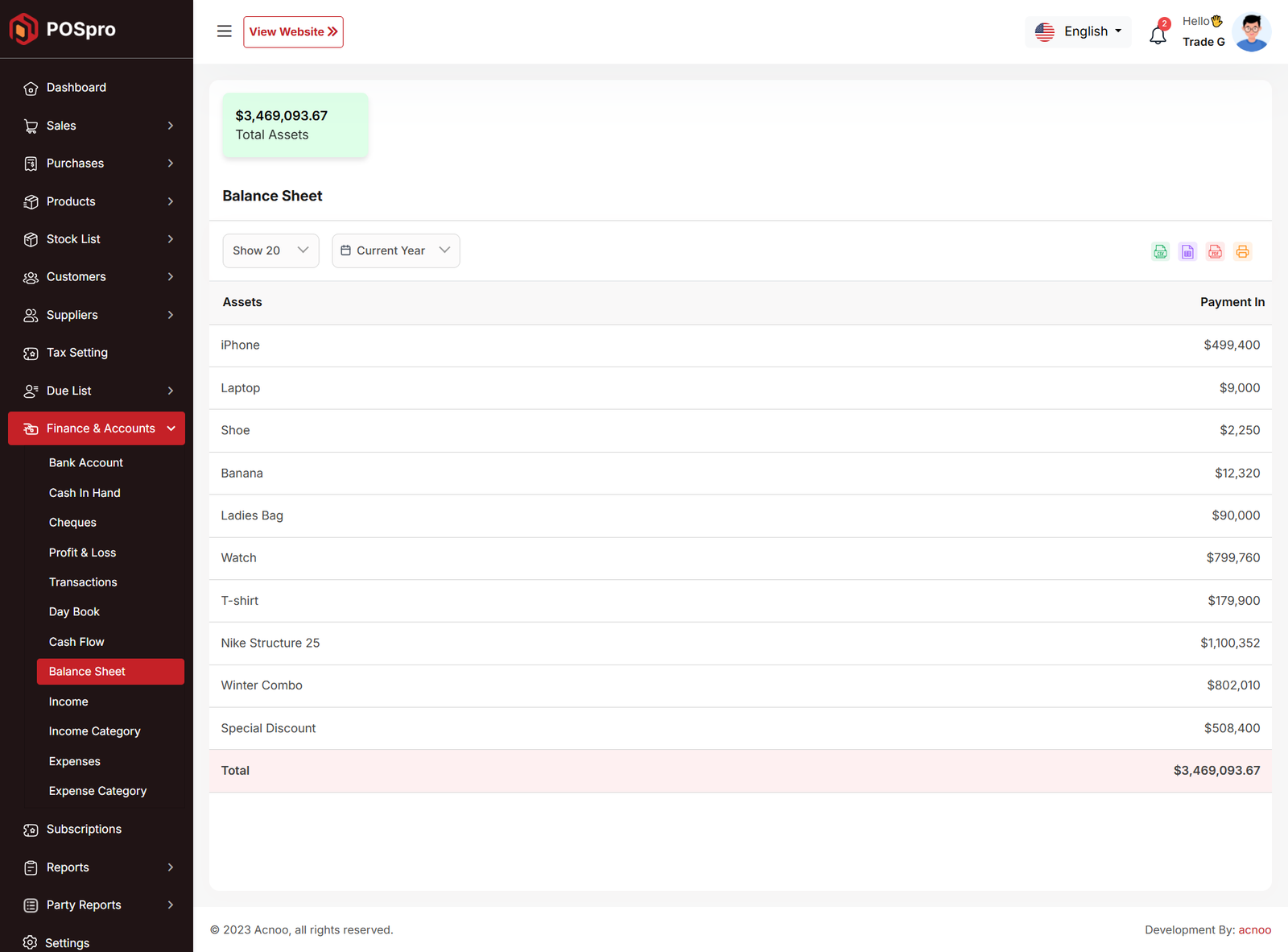Open the English language selector

coord(1078,31)
